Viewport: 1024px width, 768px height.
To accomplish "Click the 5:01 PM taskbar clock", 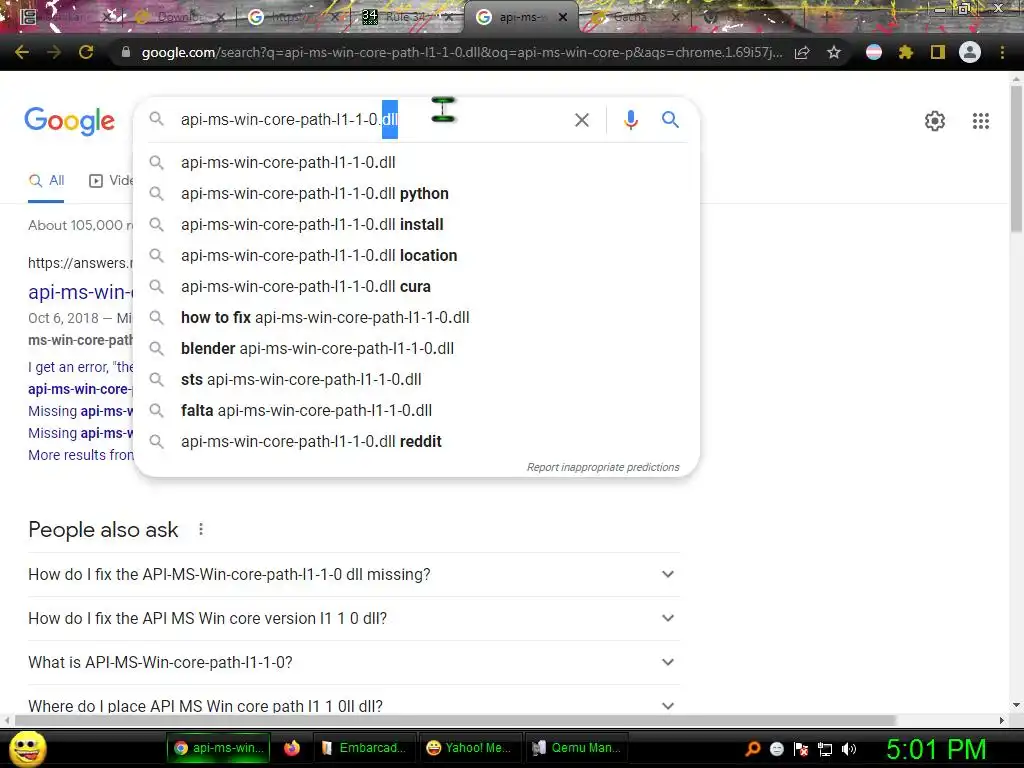I will coord(936,749).
